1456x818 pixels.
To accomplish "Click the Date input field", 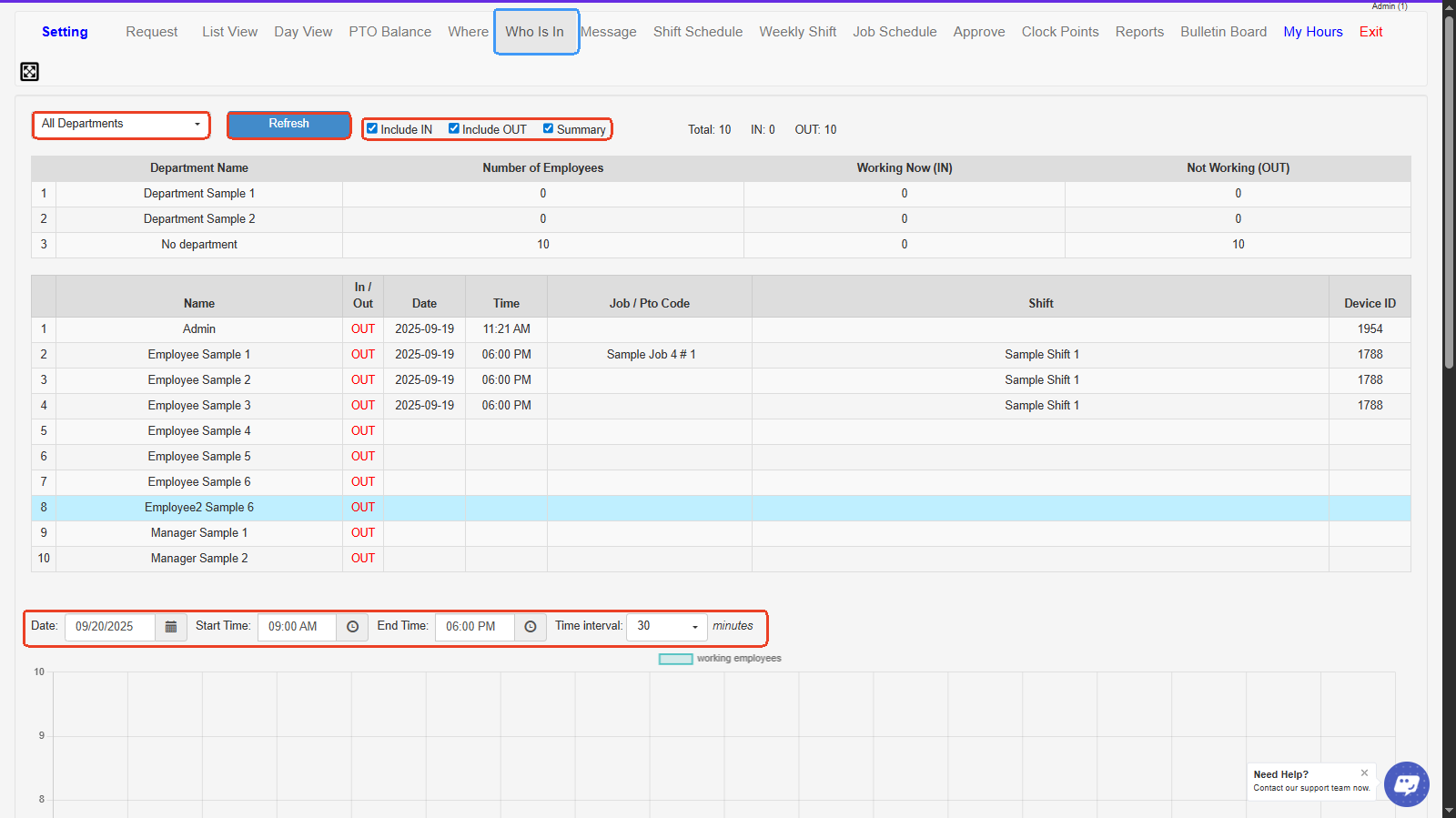I will (109, 627).
